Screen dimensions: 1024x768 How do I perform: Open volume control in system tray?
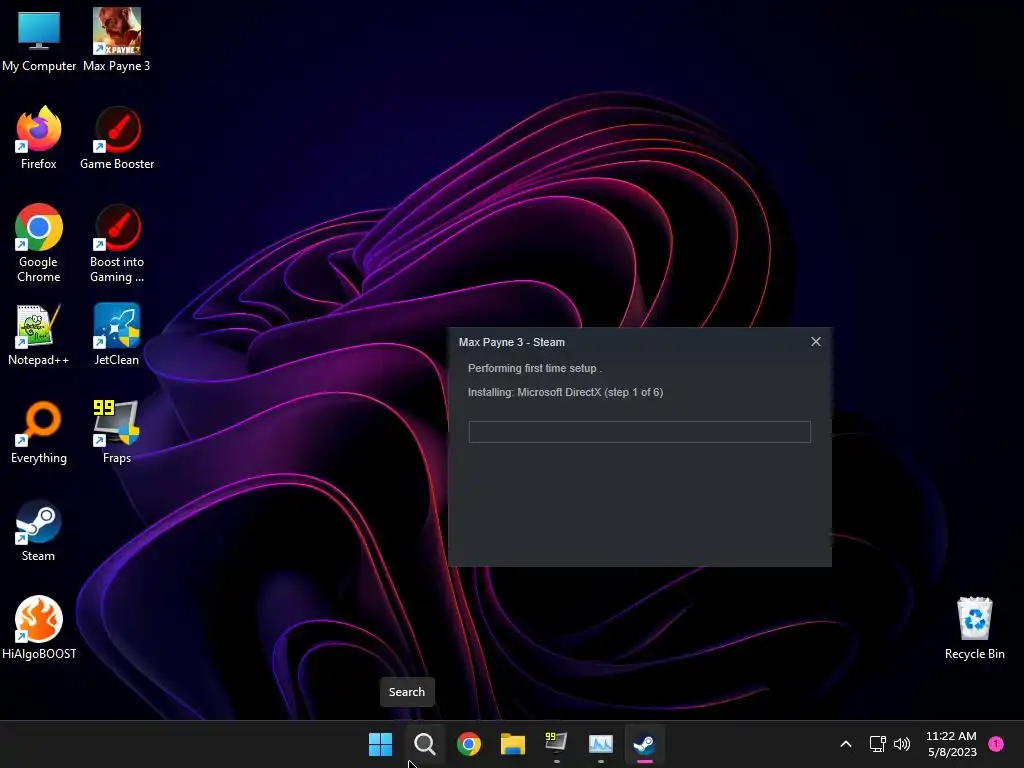[x=902, y=744]
